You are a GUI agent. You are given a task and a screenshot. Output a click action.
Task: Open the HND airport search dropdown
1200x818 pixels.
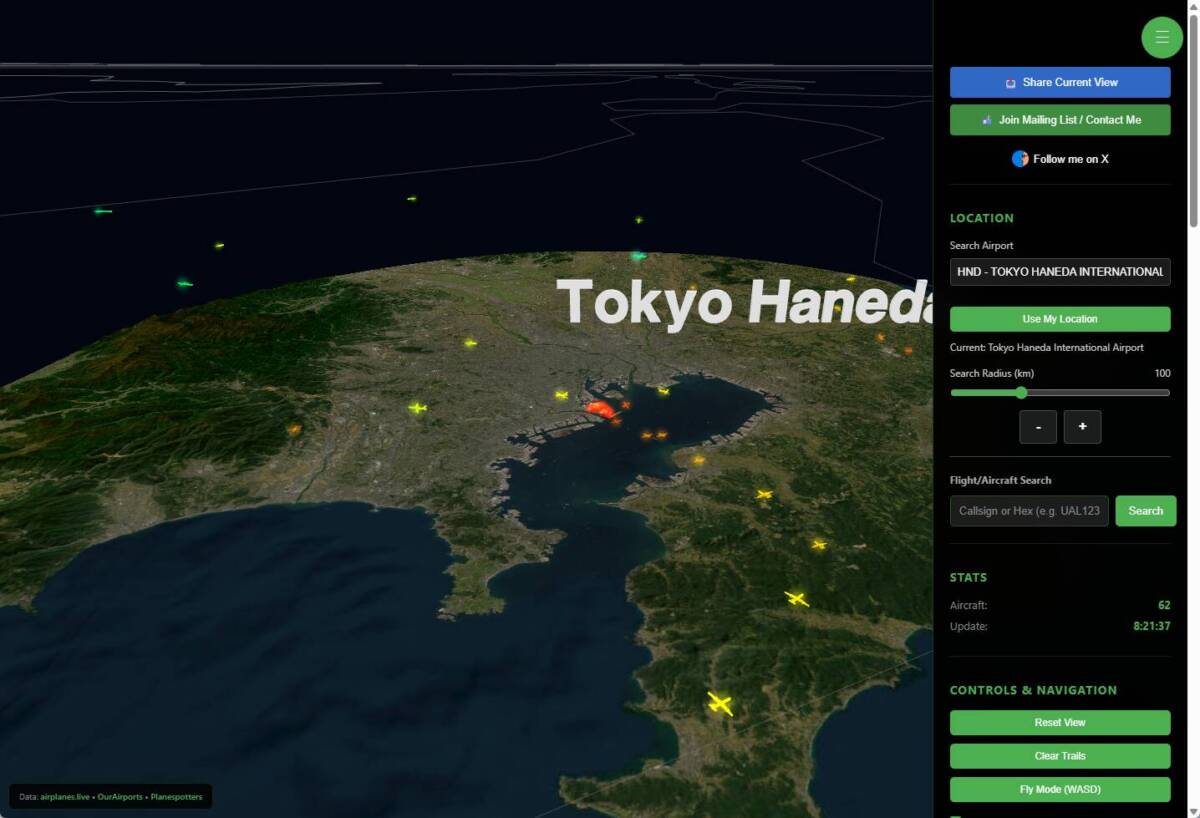(1059, 271)
